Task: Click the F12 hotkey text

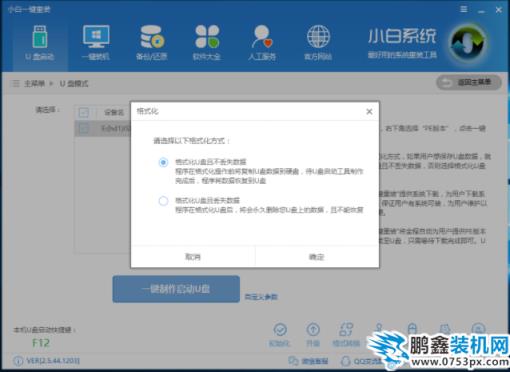Action: (41, 343)
